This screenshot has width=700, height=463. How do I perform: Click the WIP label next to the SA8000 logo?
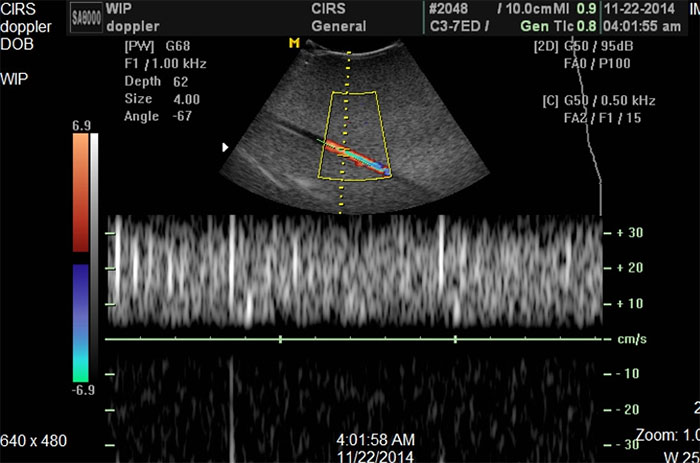point(119,8)
